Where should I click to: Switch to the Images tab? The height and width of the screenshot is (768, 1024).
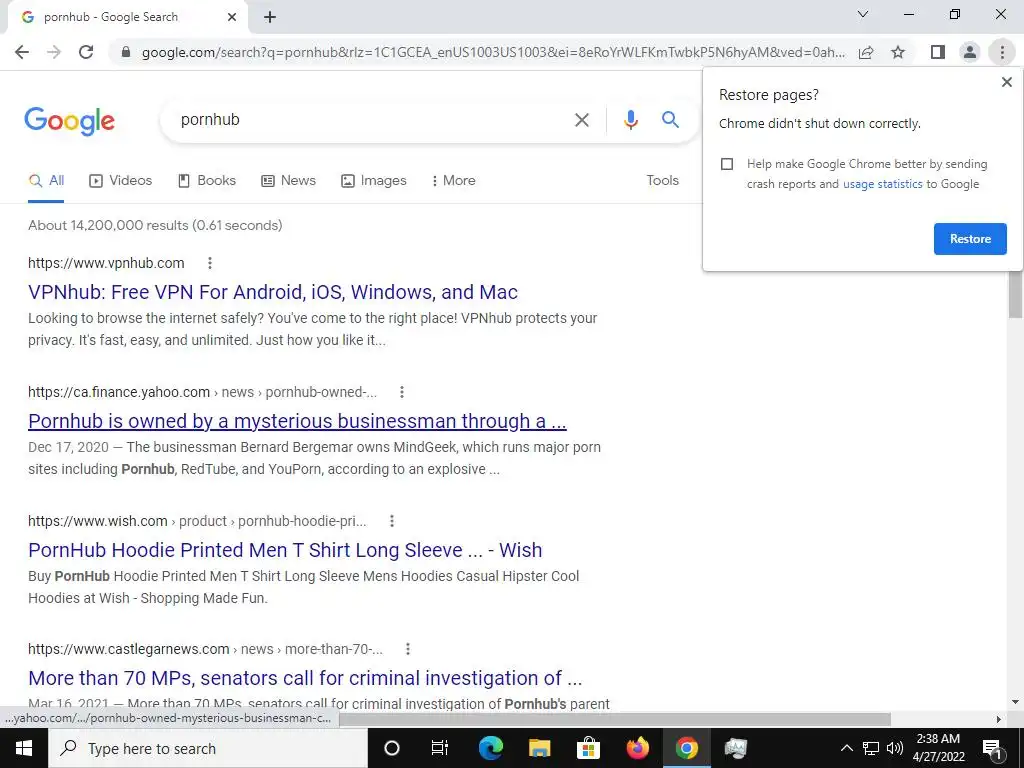click(x=374, y=181)
